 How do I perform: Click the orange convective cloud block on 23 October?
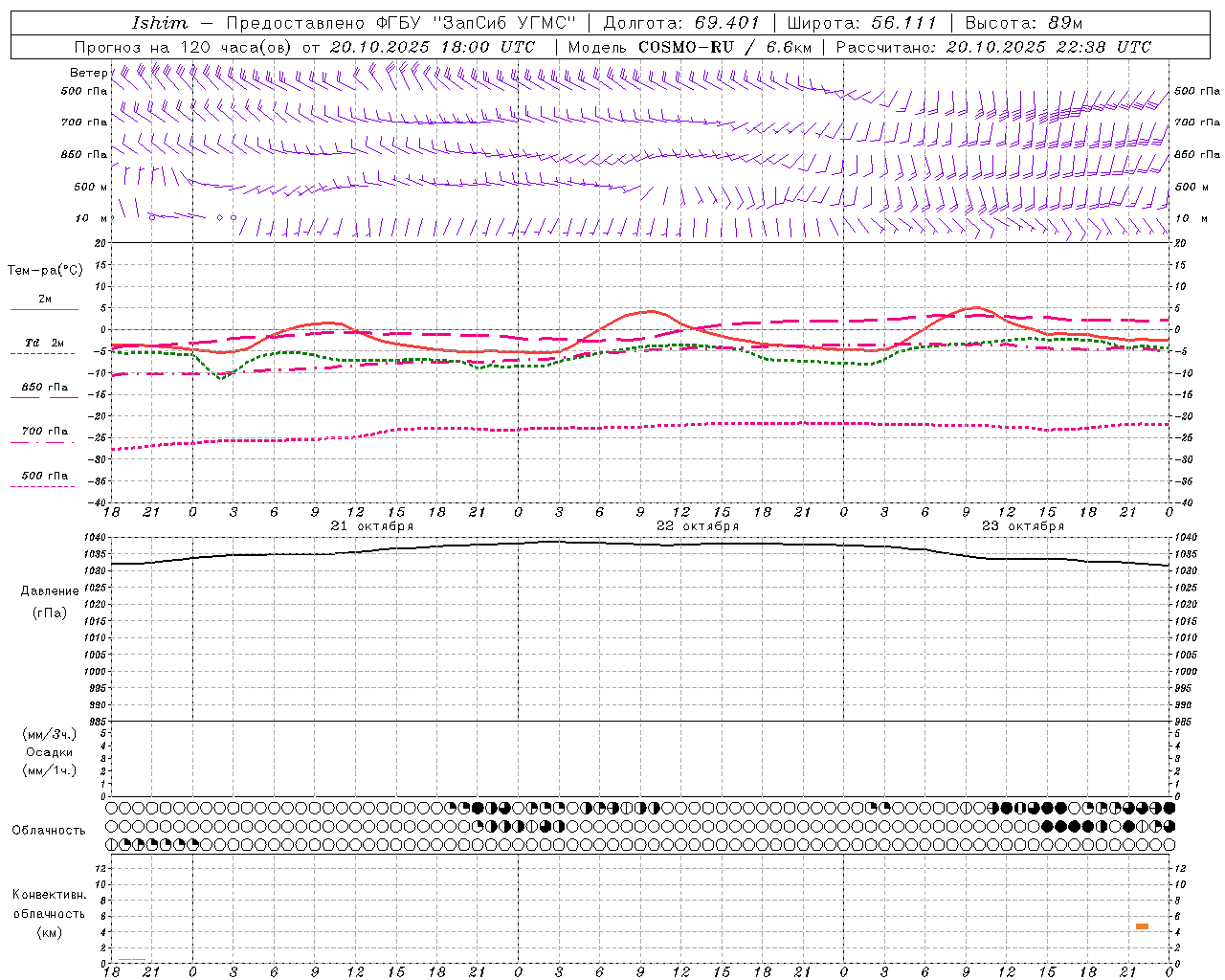point(1142,926)
